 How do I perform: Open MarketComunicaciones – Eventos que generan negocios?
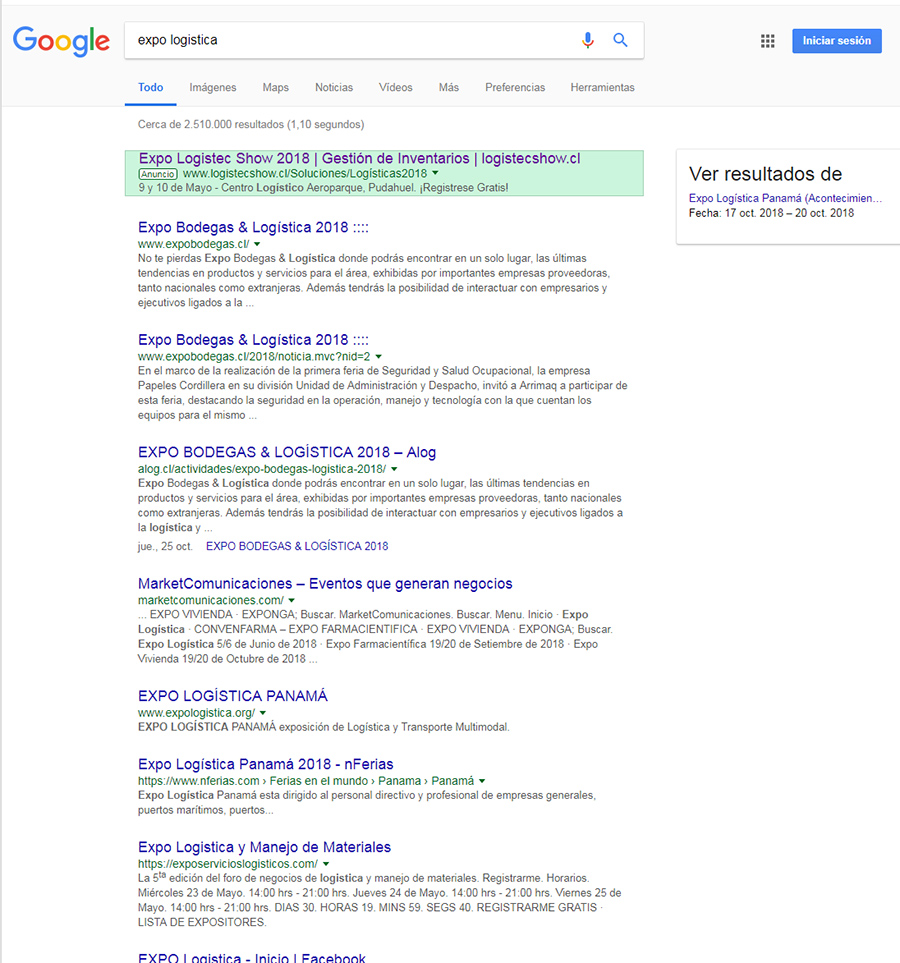[x=325, y=583]
